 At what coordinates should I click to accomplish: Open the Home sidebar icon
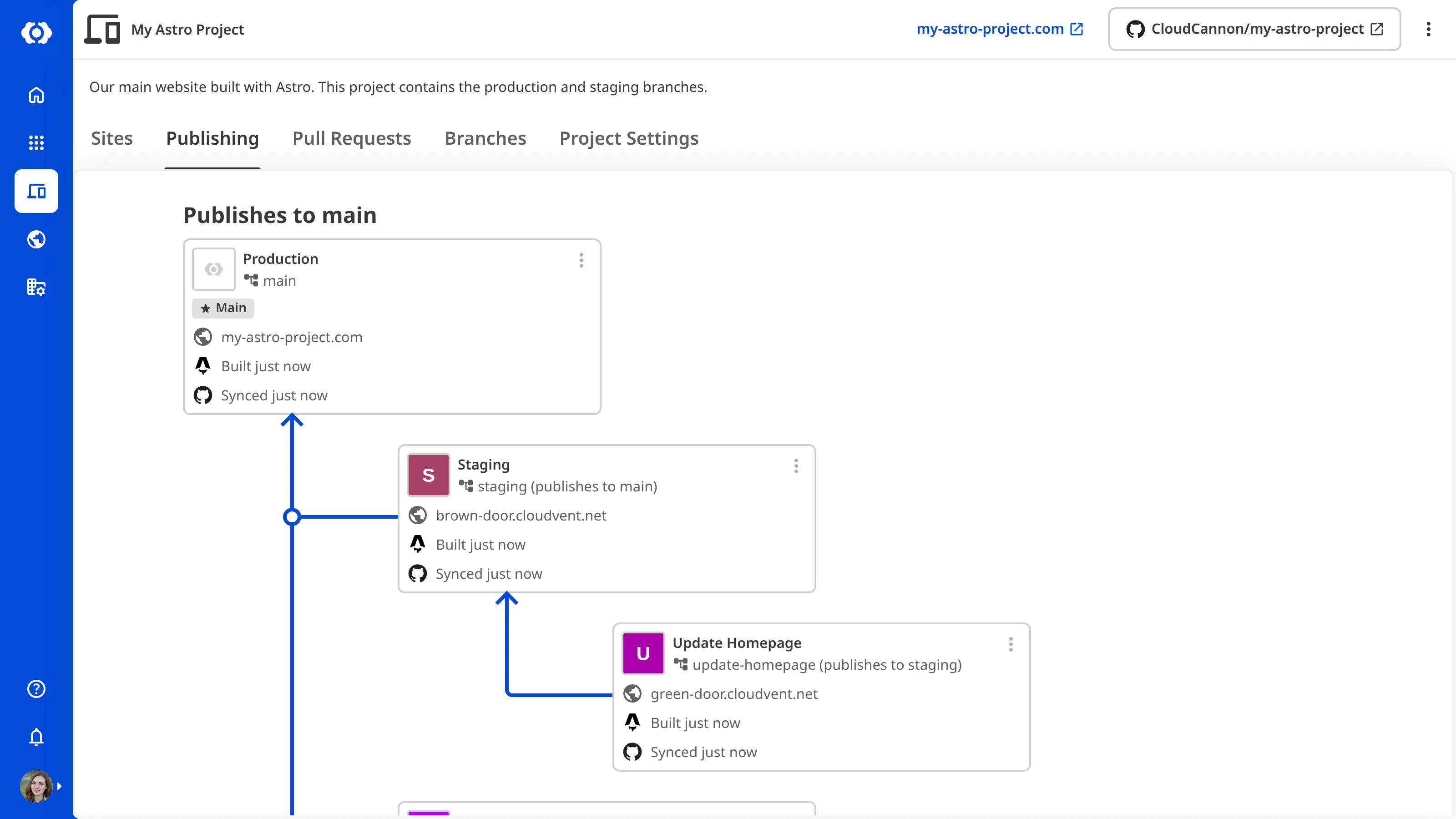[36, 94]
